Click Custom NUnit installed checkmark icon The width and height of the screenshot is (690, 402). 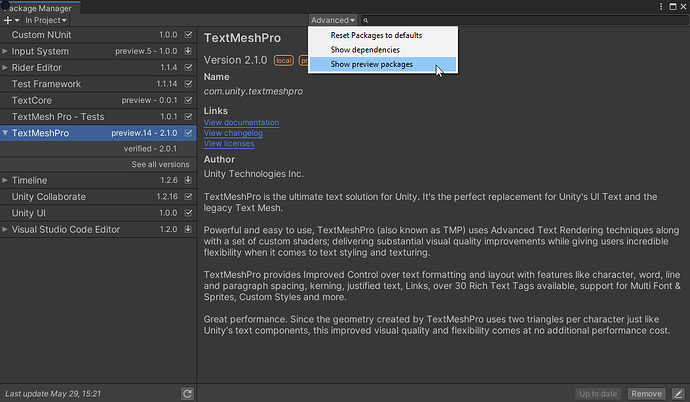[x=188, y=35]
